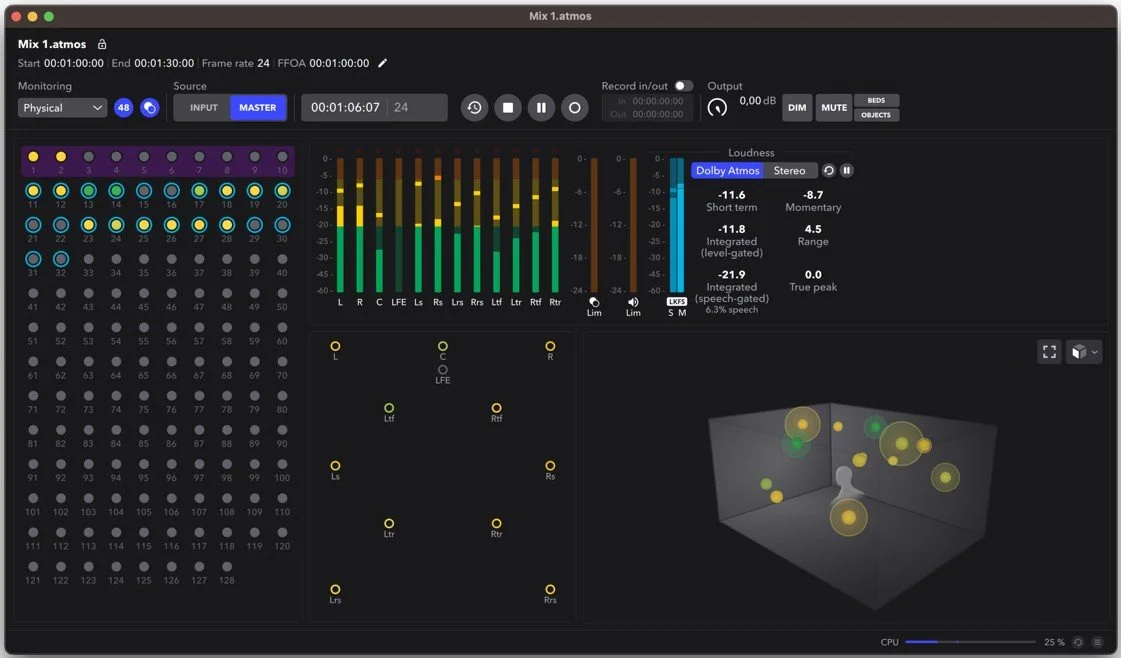Select bed channel indicator 1
1121x658 pixels.
tap(33, 157)
